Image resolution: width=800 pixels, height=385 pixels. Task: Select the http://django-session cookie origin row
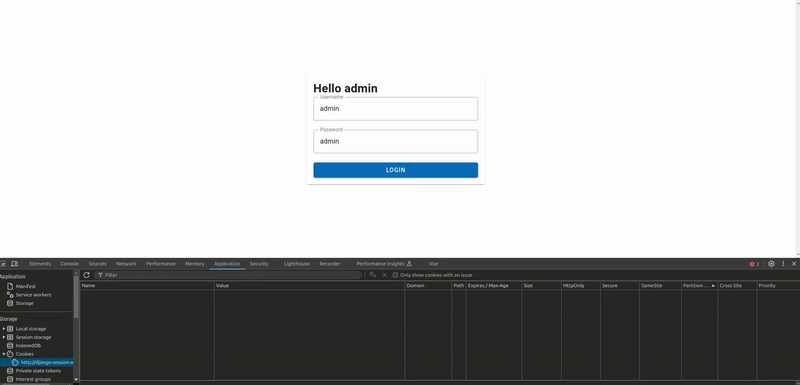tap(37, 362)
